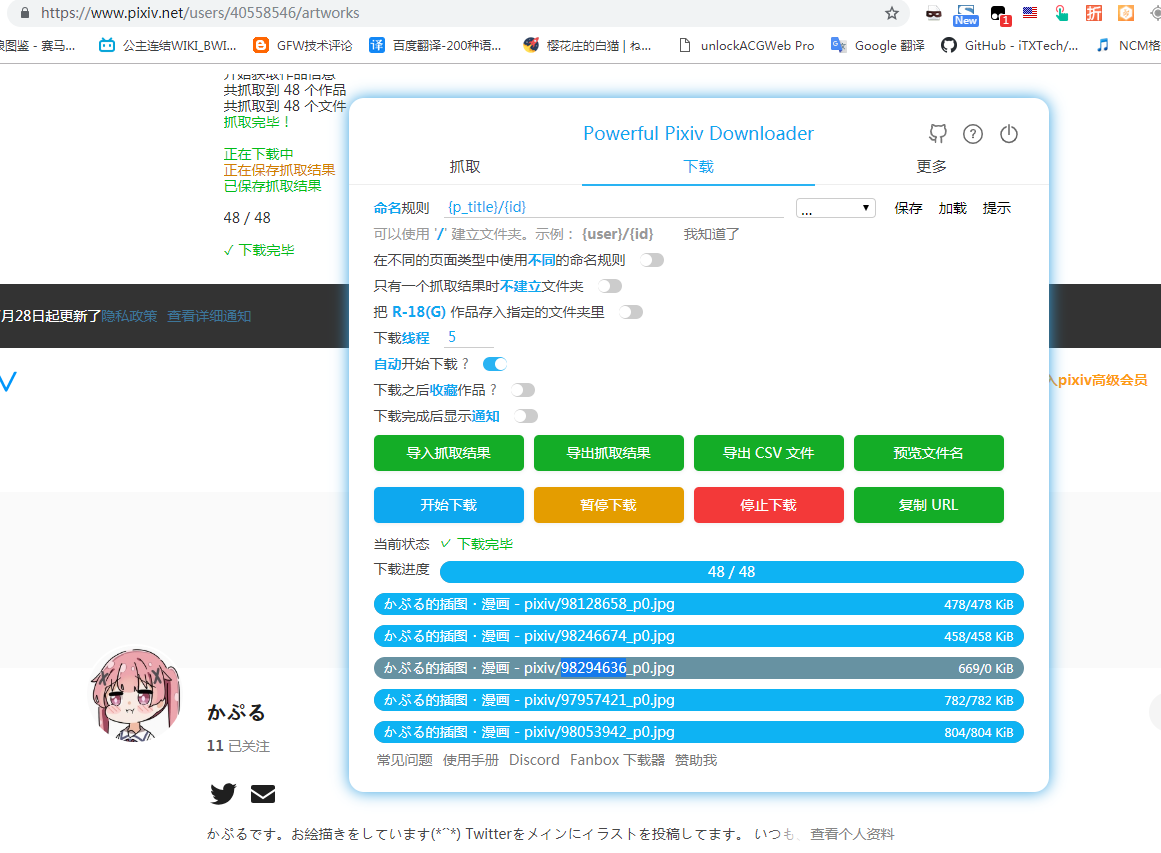Click the question mark help icon
The image size is (1161, 853).
973,133
